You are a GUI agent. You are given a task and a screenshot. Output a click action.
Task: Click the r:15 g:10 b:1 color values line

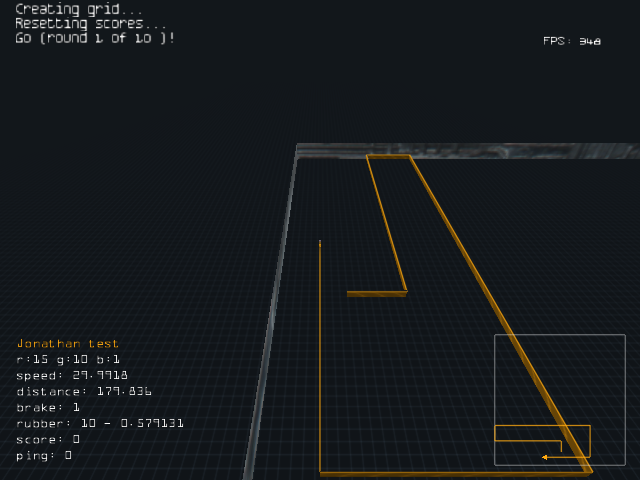point(68,359)
